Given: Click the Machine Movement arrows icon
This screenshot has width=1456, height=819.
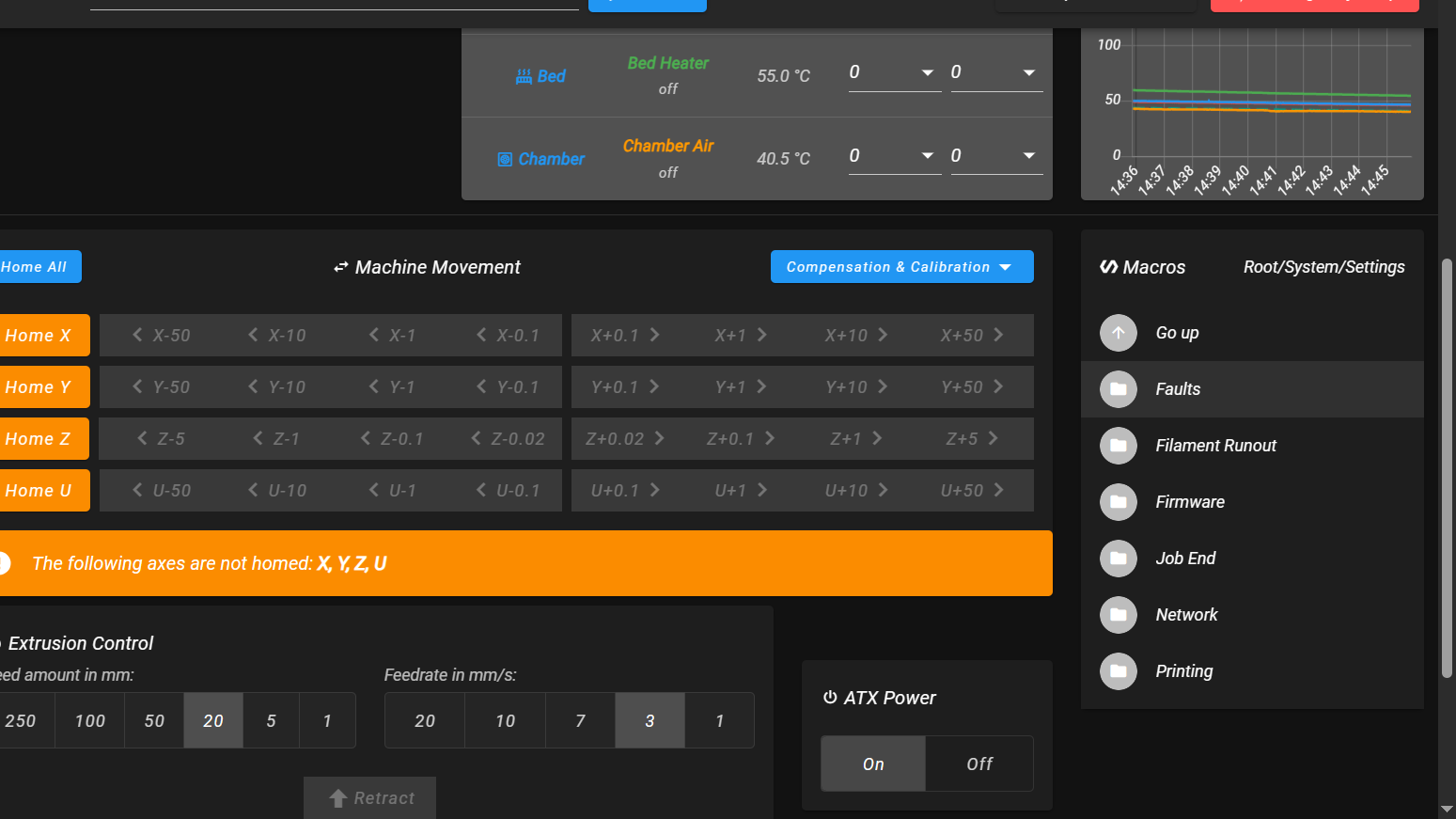Looking at the screenshot, I should 341,268.
